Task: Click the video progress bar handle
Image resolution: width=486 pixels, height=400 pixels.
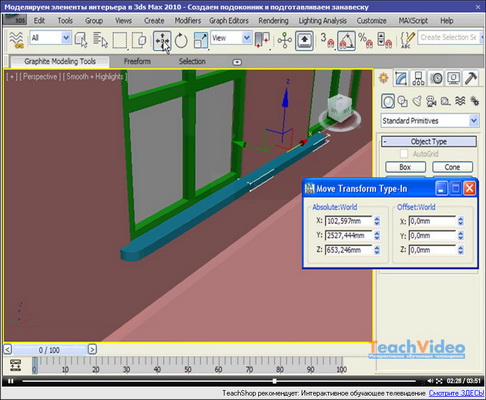Action: [x=274, y=381]
